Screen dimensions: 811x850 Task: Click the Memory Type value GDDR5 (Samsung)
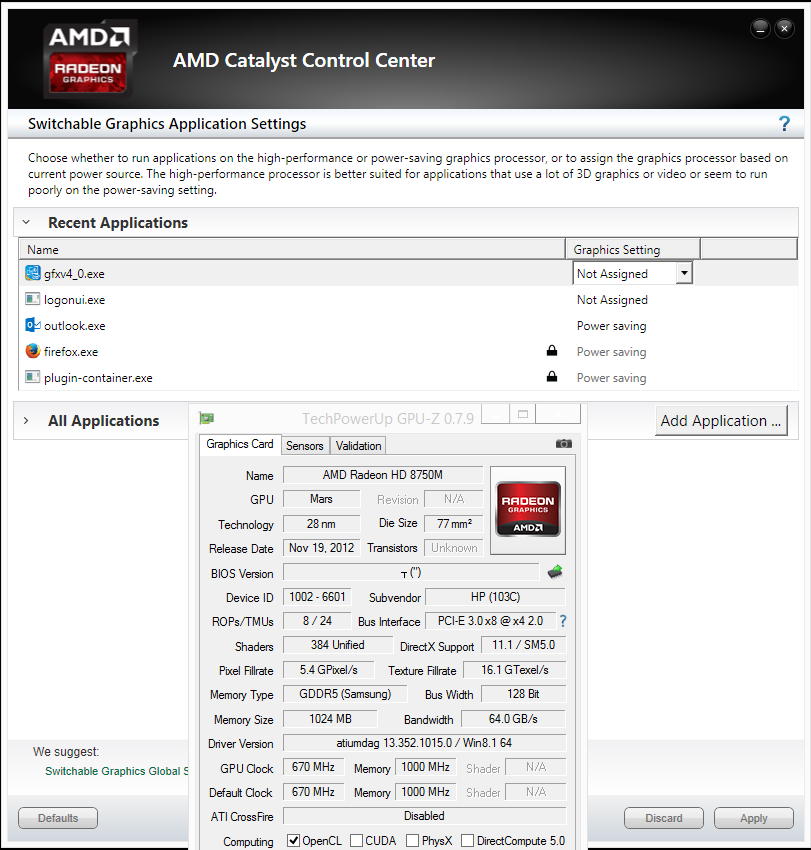[345, 694]
